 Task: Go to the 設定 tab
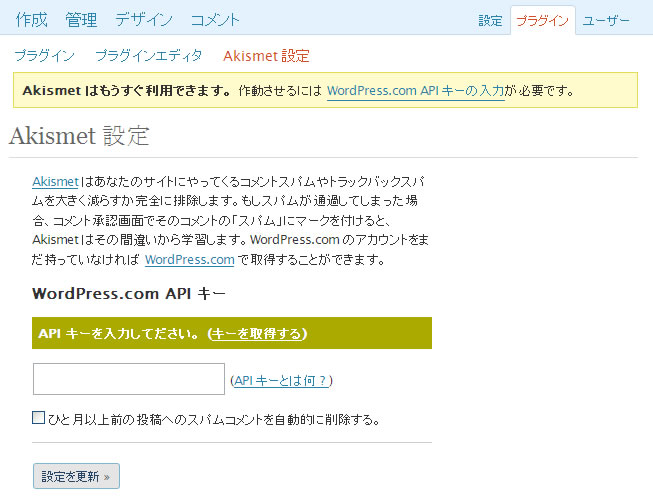pos(490,20)
